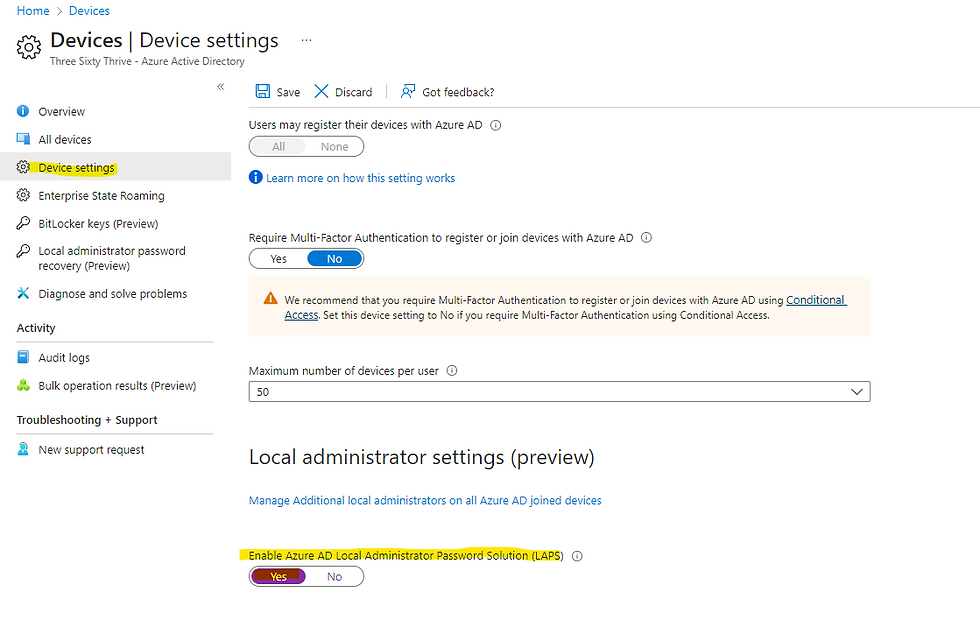The image size is (980, 620).
Task: Open Learn more on how this setting works
Action: (x=361, y=178)
